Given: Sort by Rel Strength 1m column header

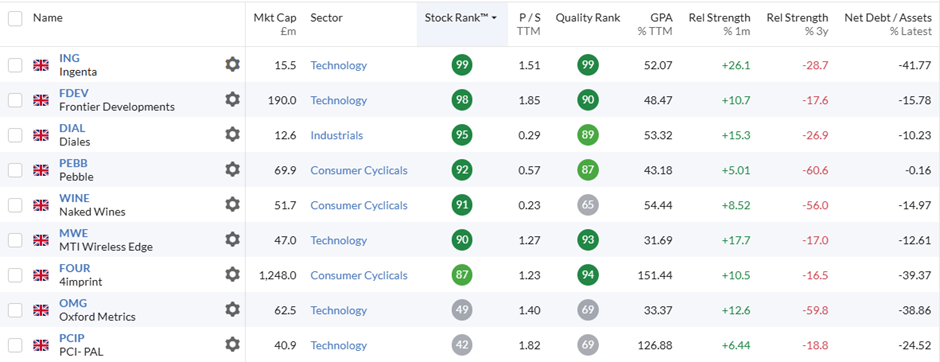Looking at the screenshot, I should pyautogui.click(x=719, y=24).
